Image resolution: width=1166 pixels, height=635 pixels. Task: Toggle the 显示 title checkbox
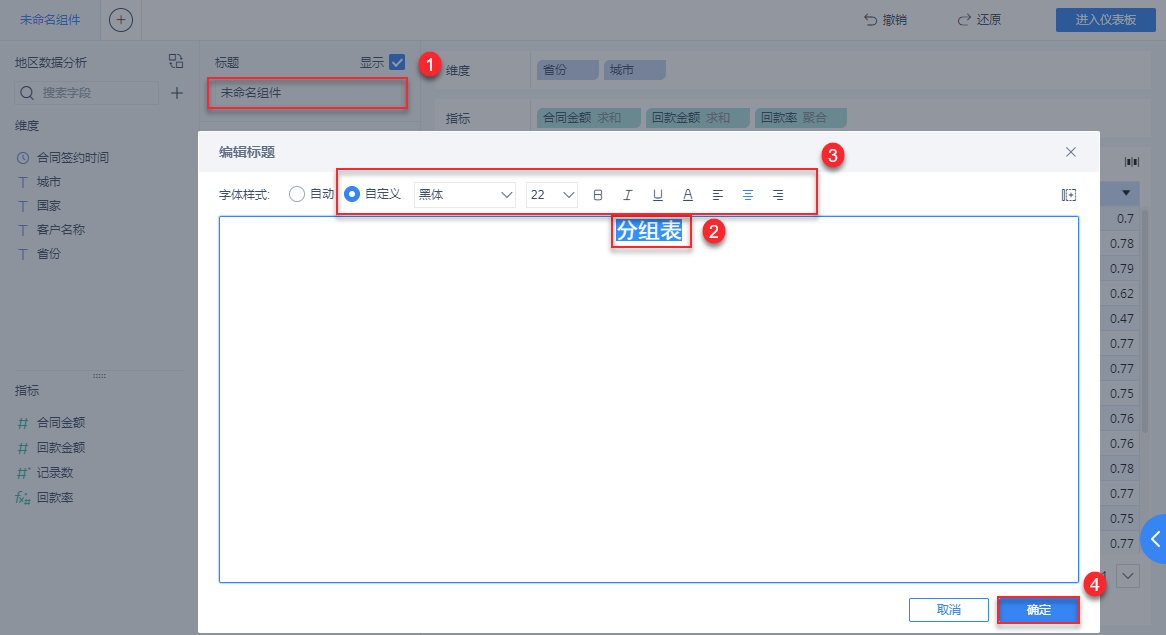[x=397, y=62]
